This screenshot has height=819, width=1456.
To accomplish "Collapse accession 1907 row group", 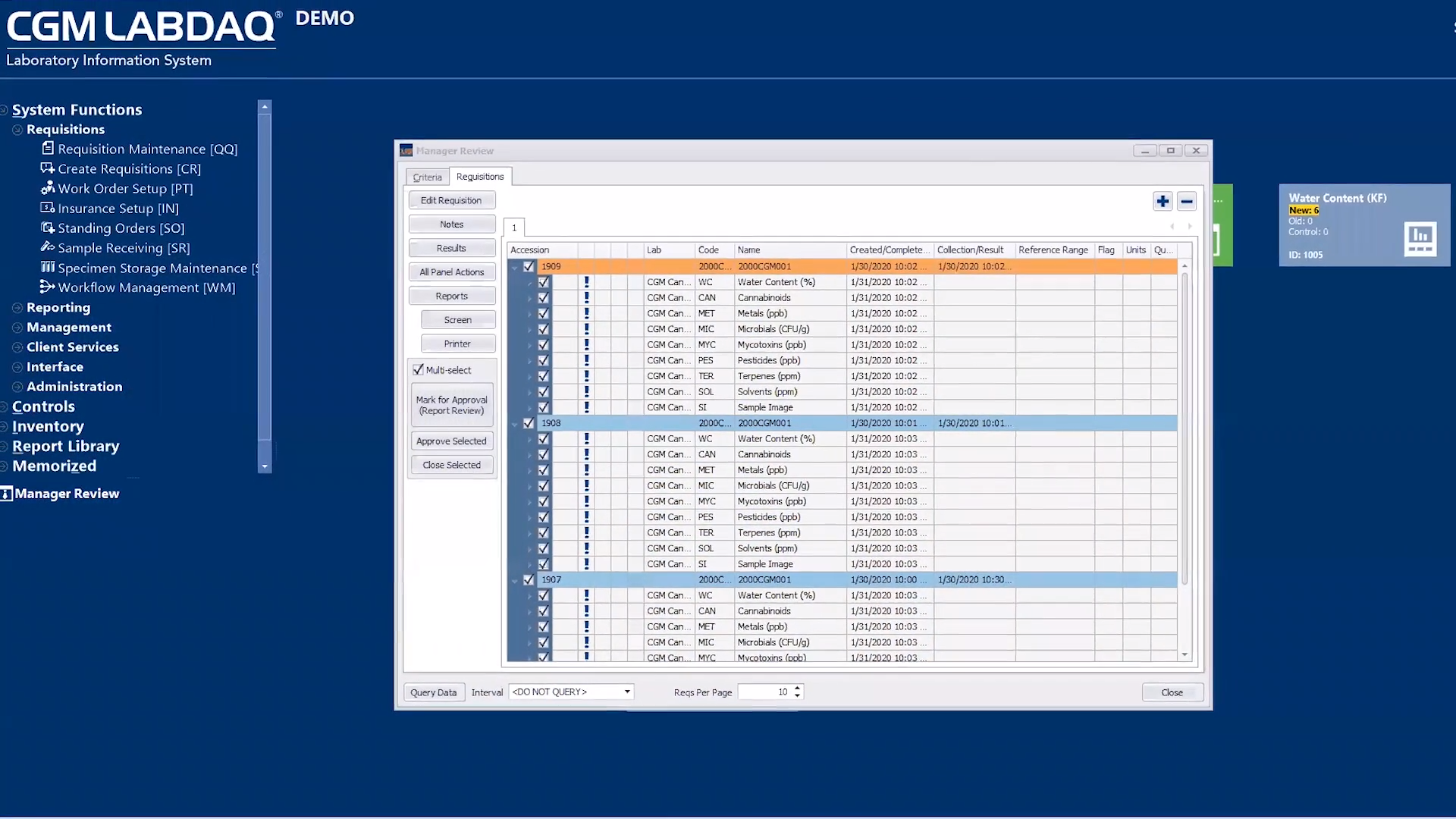I will click(x=515, y=580).
